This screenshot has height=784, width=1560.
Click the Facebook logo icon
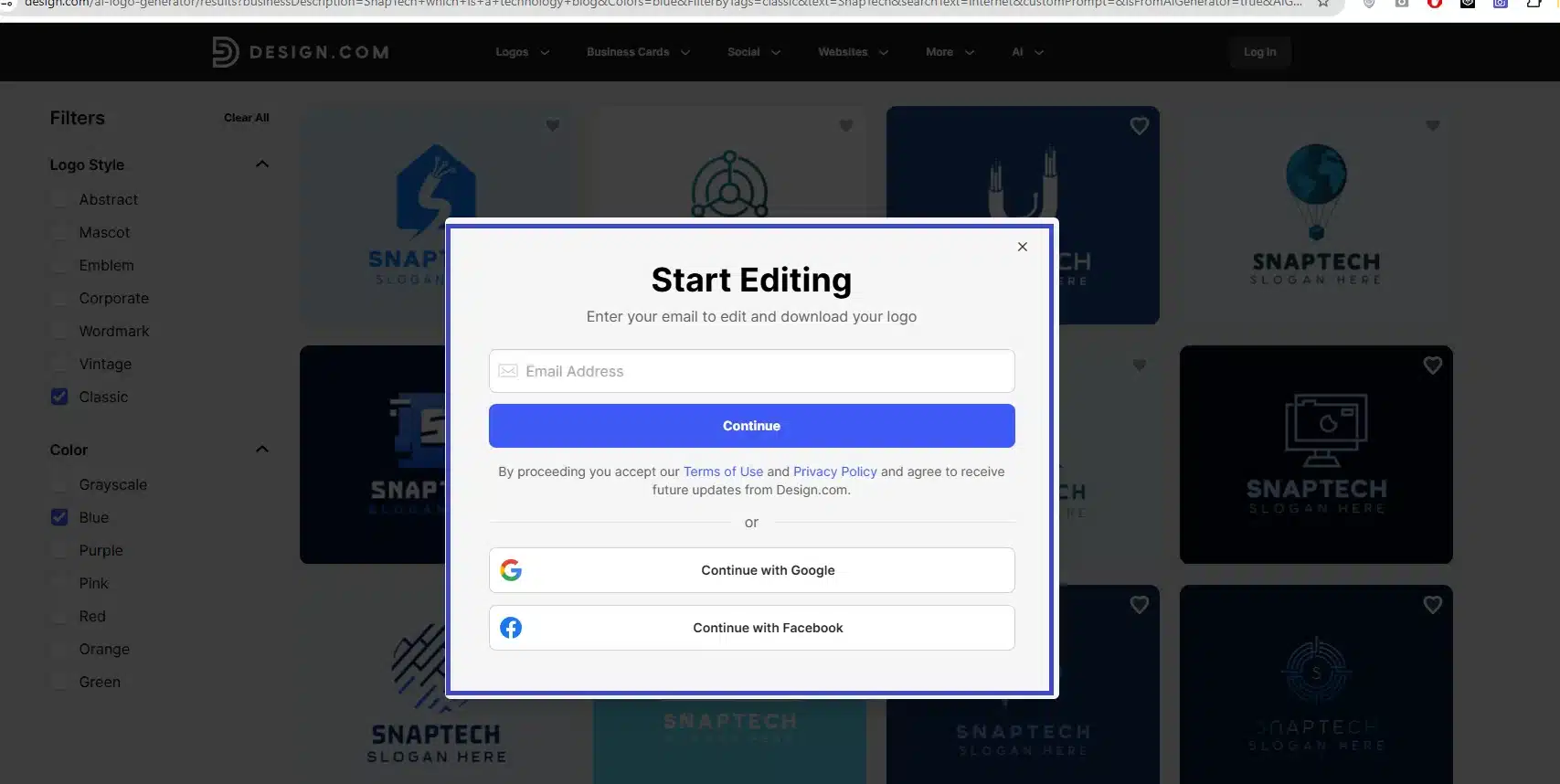[x=511, y=628]
